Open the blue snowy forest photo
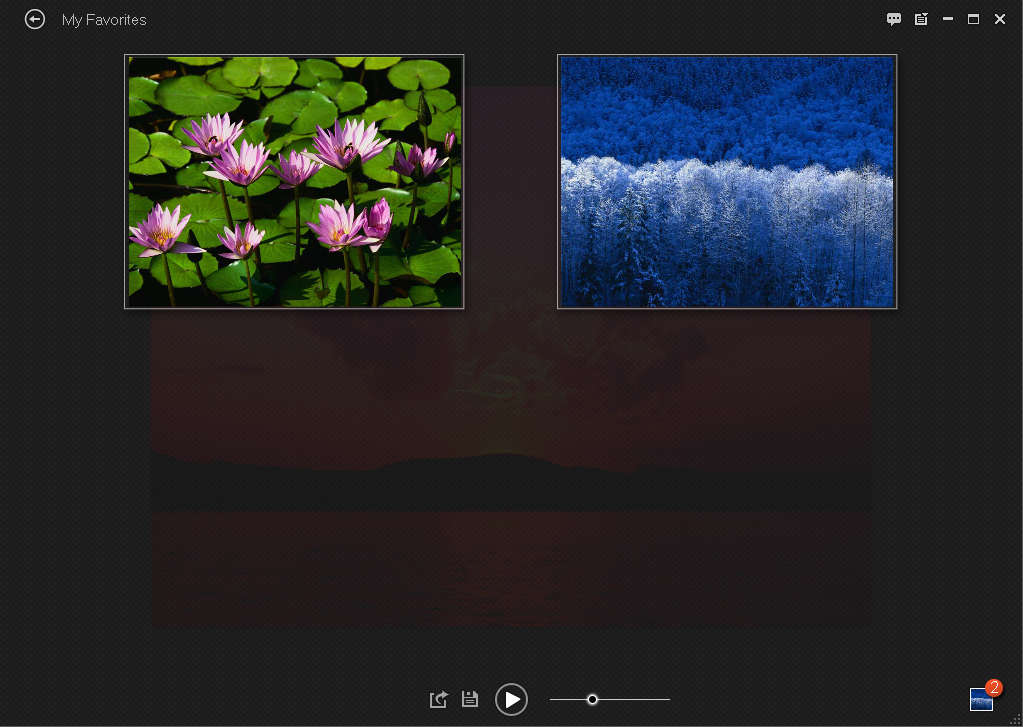Viewport: 1023px width, 727px height. point(727,181)
